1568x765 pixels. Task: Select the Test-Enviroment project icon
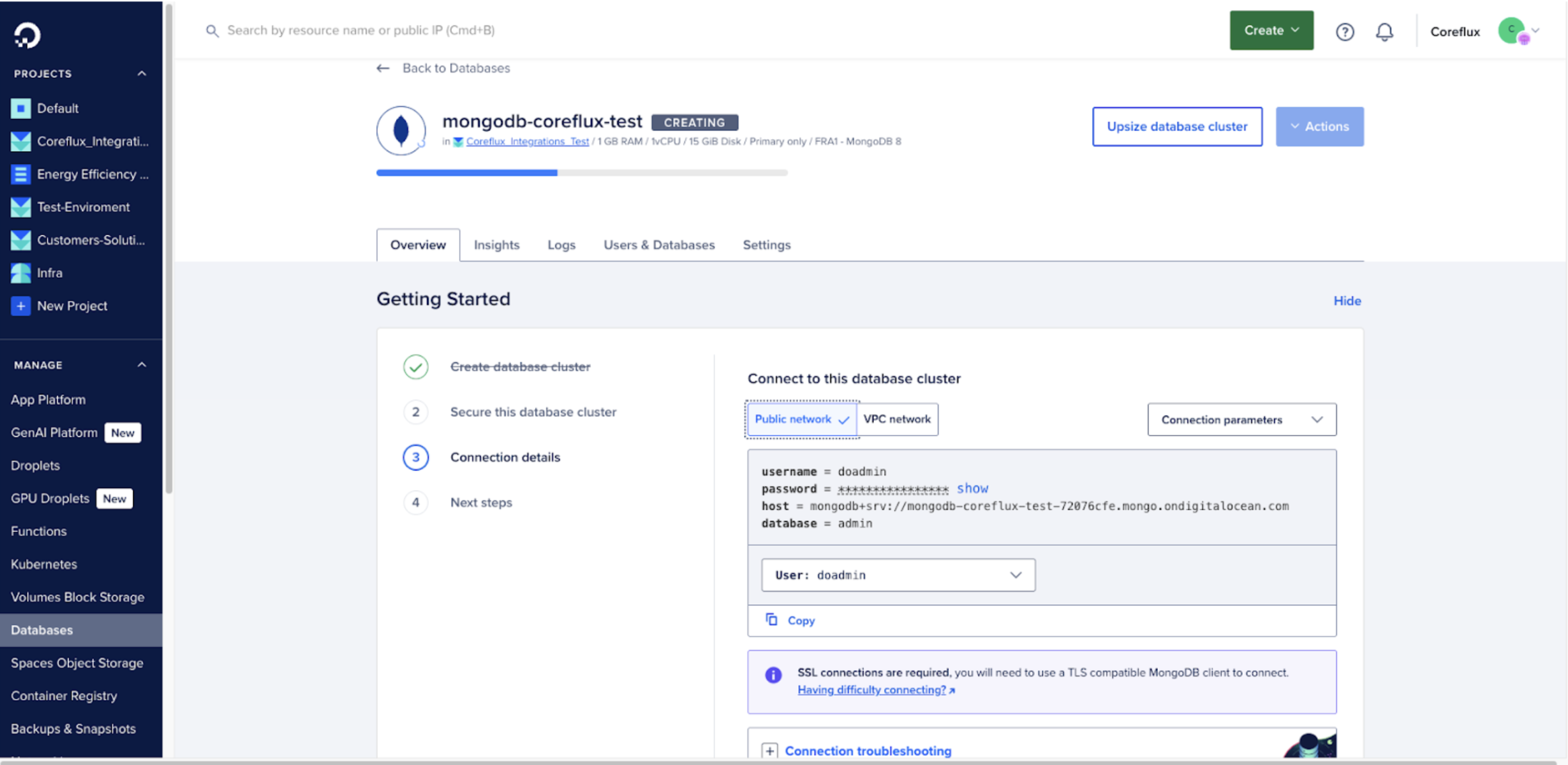(20, 206)
